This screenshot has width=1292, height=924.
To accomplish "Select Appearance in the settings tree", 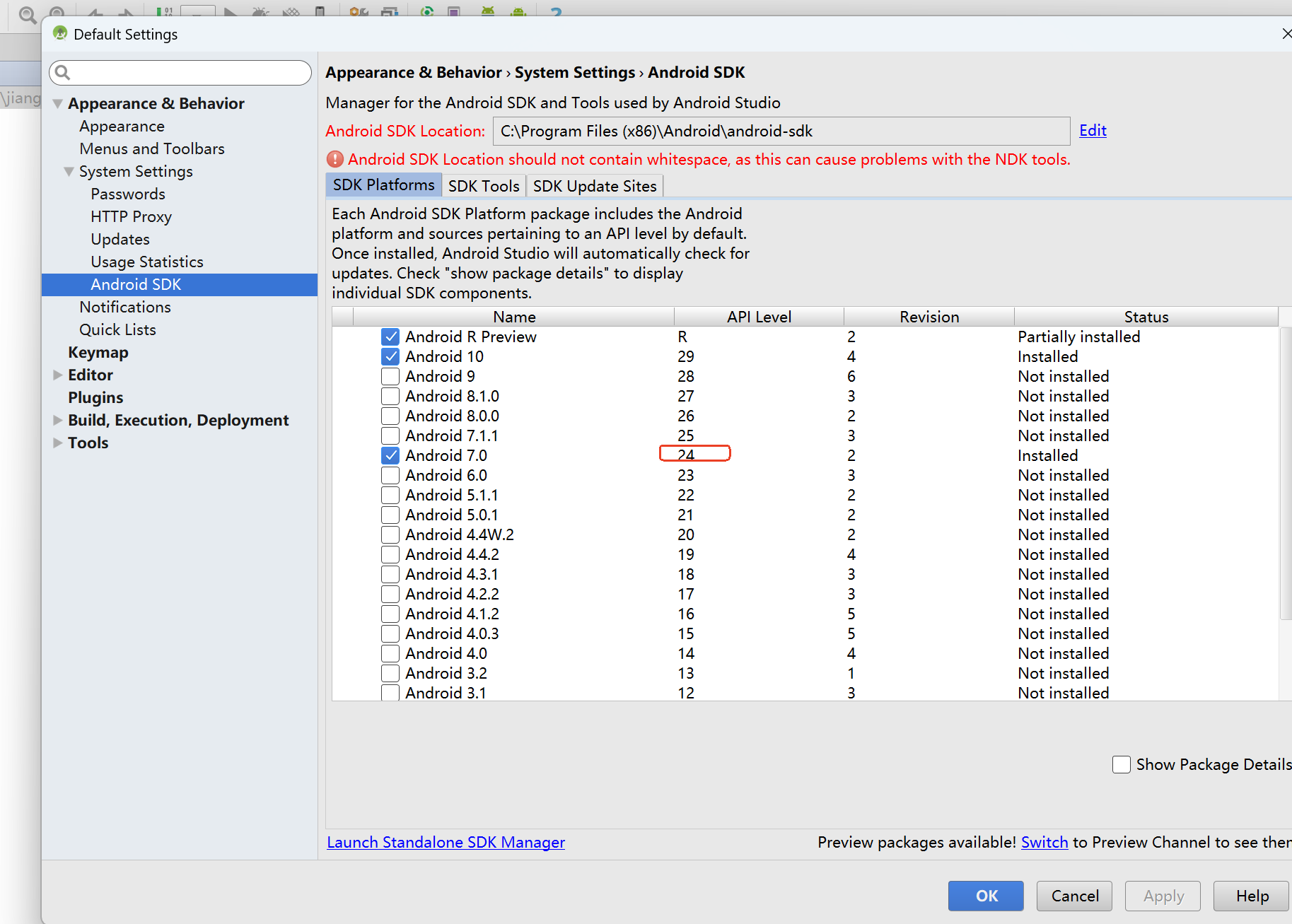I will click(x=122, y=127).
